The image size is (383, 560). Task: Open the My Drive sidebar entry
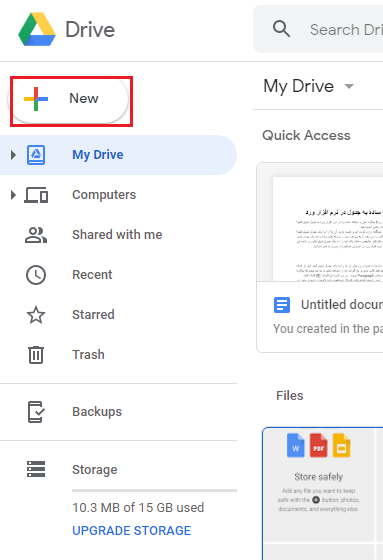coord(118,155)
